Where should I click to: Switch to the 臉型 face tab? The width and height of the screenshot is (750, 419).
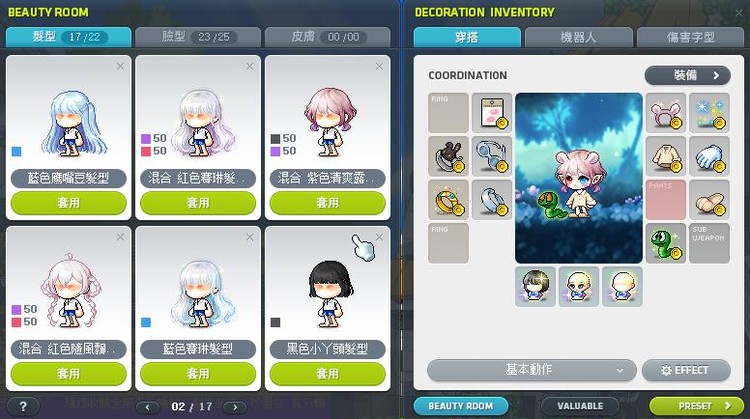click(198, 37)
